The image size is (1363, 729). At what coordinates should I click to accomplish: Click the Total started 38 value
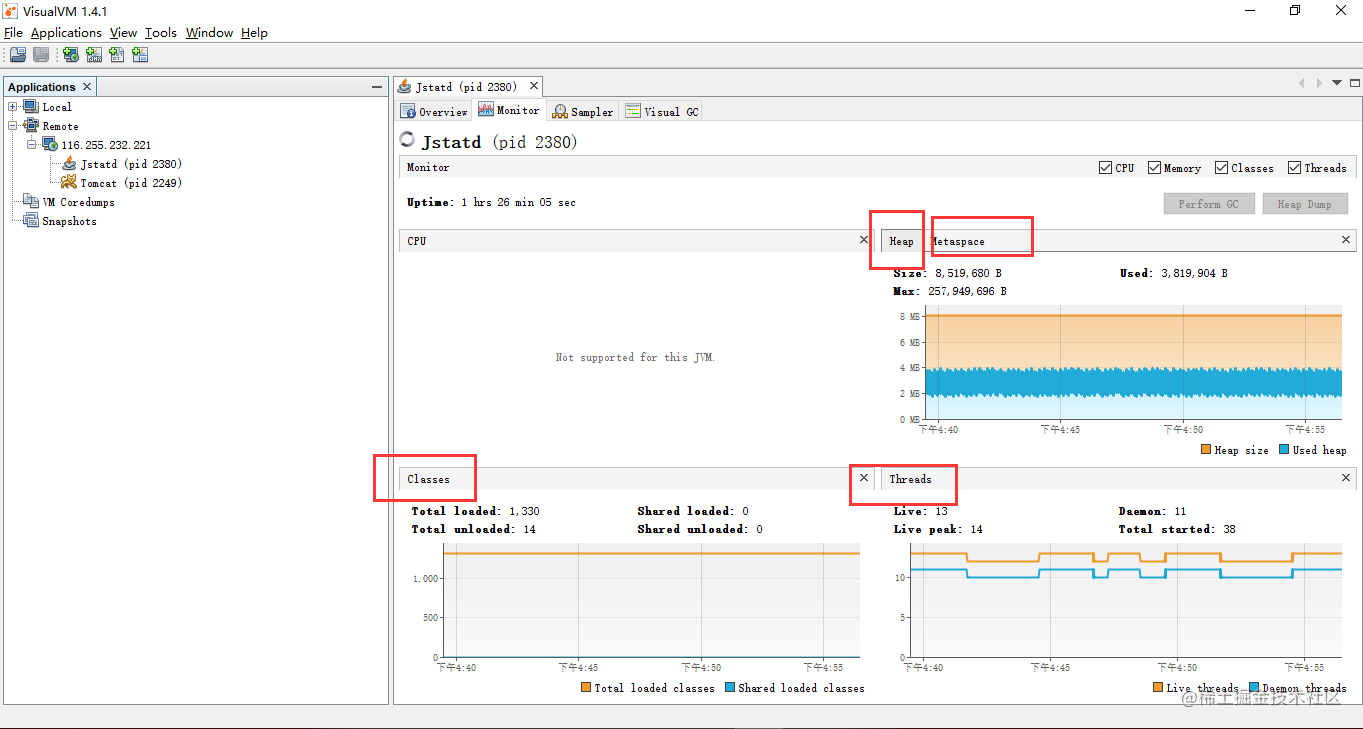pyautogui.click(x=1228, y=529)
